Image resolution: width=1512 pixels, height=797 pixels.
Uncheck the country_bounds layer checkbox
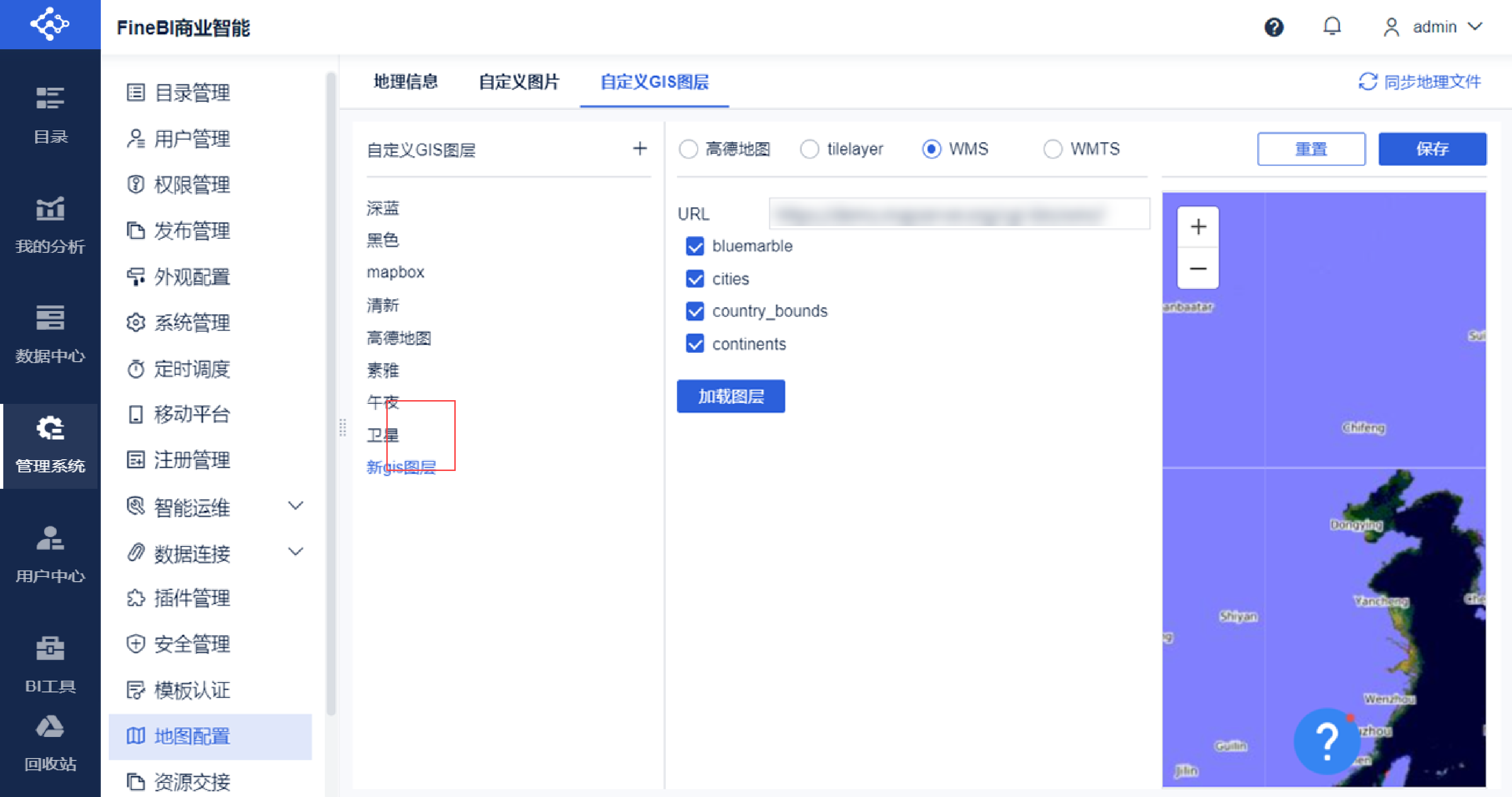pos(694,311)
